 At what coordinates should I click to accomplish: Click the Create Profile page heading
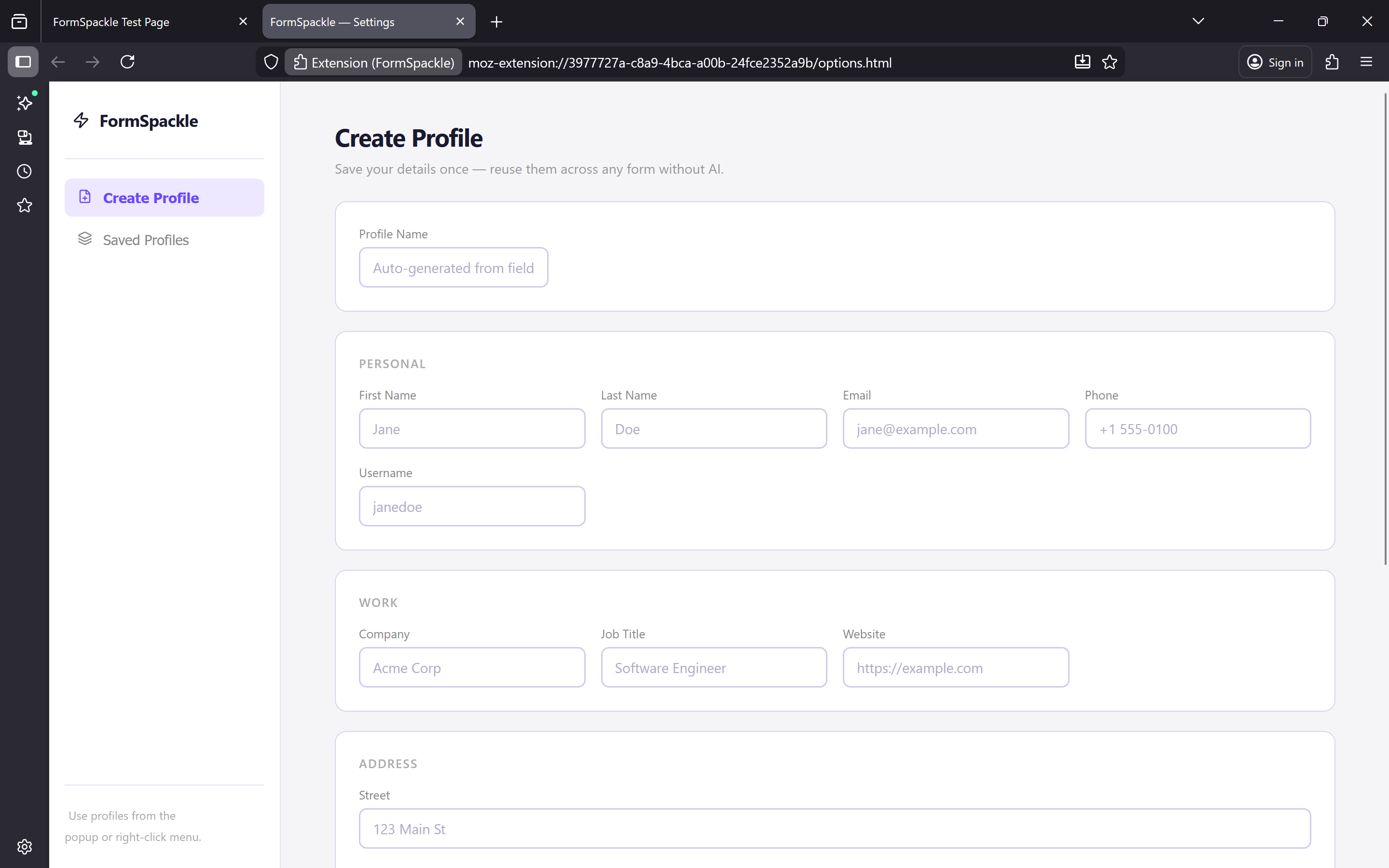click(x=409, y=138)
